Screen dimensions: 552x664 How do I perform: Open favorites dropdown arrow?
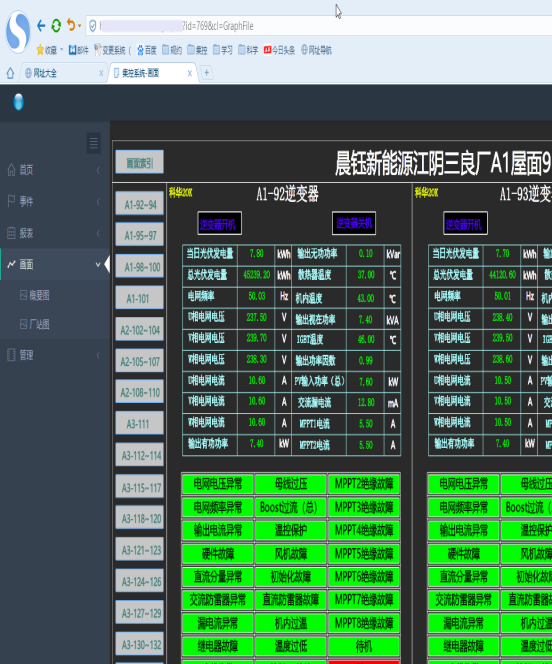coord(61,50)
